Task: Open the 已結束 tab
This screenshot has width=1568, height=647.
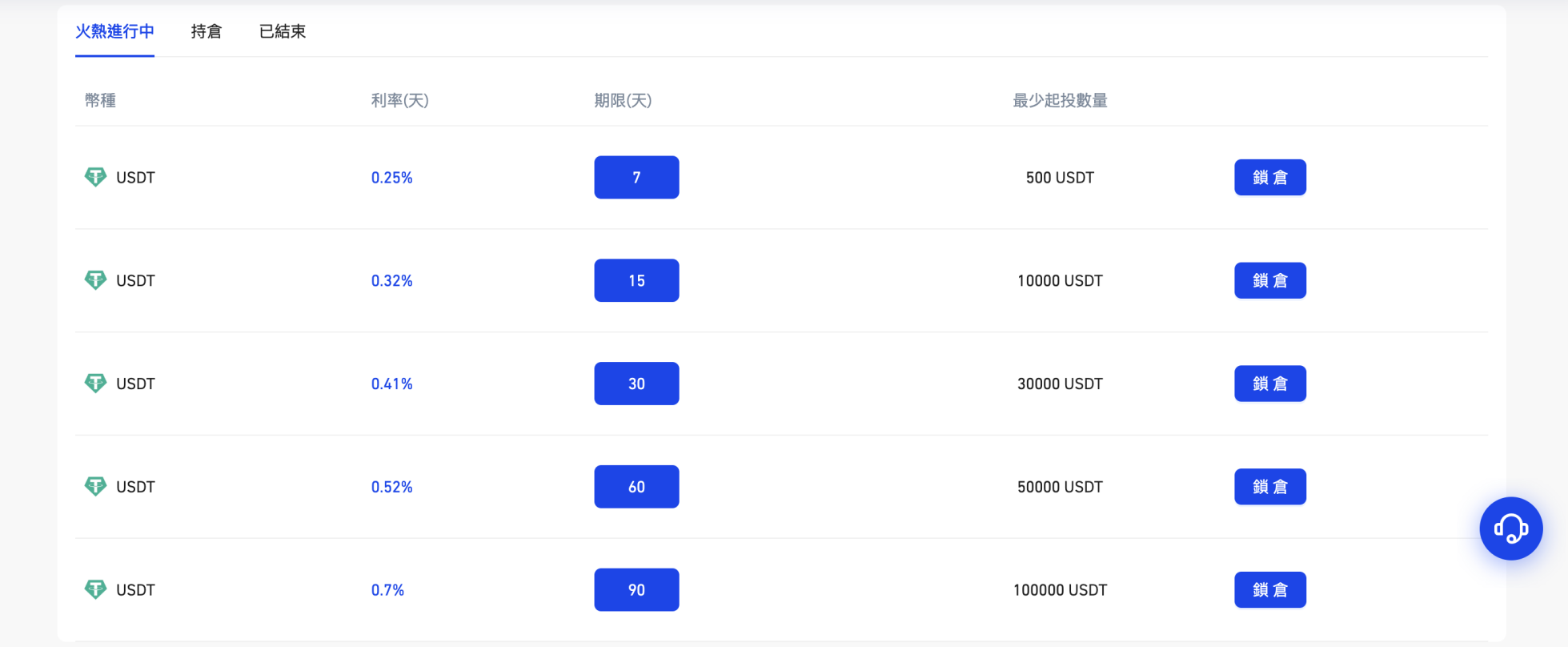Action: coord(283,31)
